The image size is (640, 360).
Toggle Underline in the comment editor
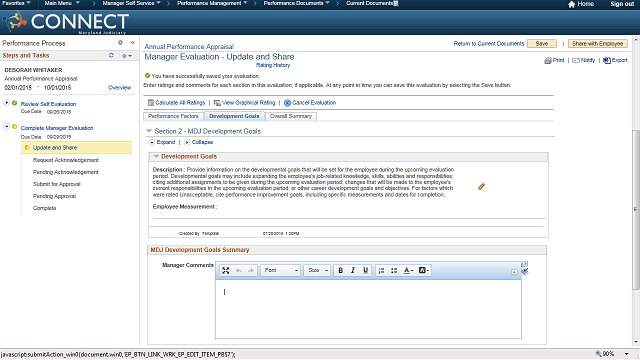pyautogui.click(x=365, y=270)
